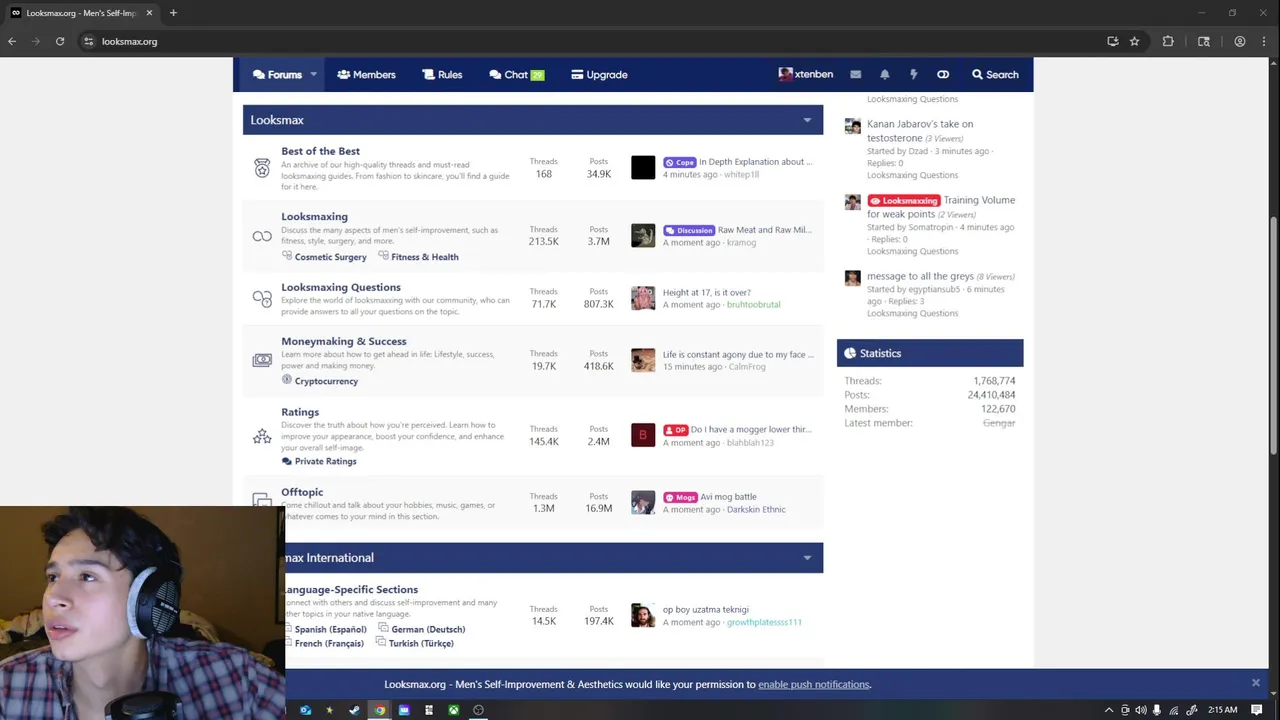This screenshot has height=720, width=1280.
Task: Click the Ratings latest poster avatar
Action: tap(643, 435)
